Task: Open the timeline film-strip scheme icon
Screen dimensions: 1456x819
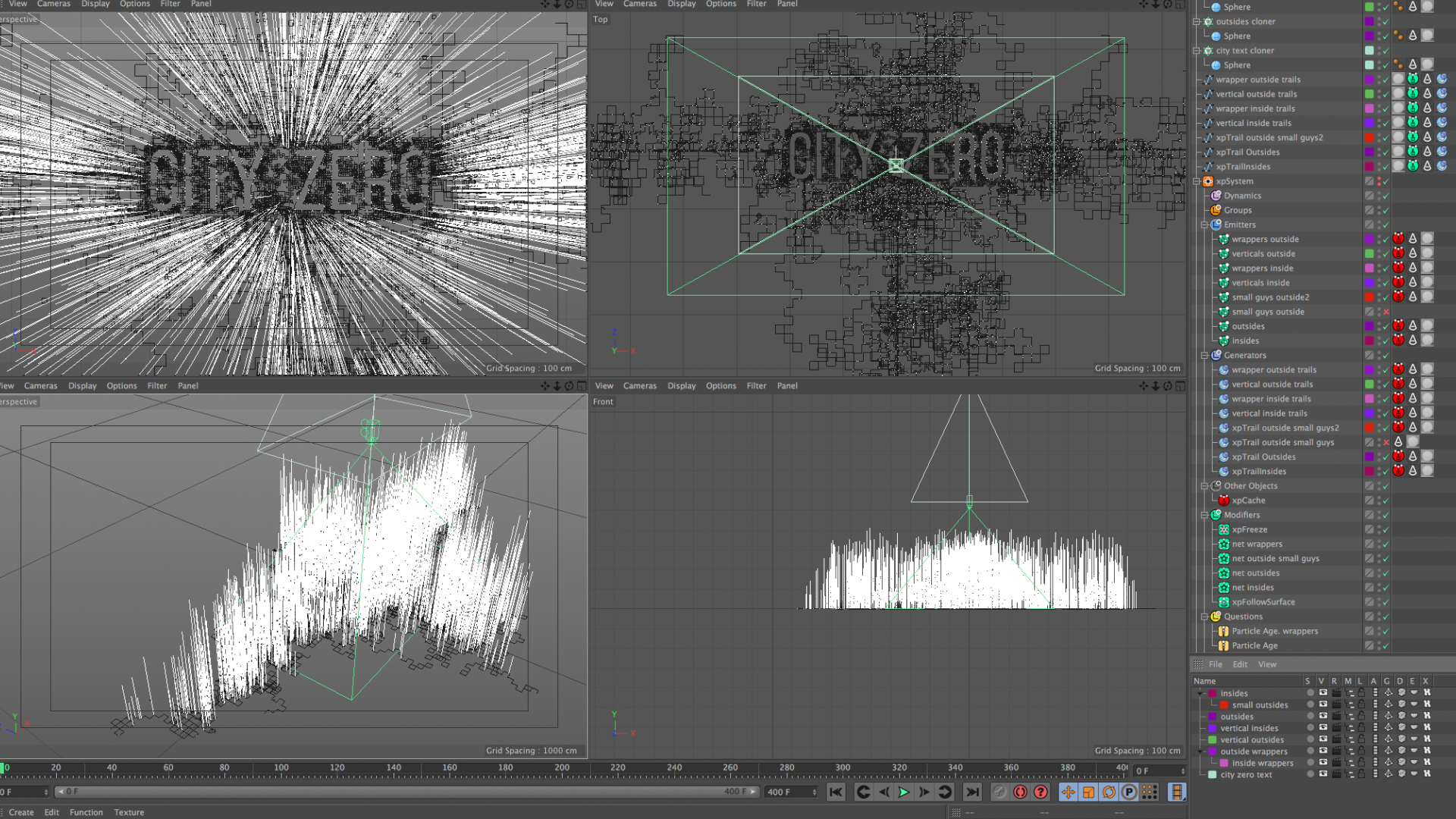Action: pos(1177,792)
